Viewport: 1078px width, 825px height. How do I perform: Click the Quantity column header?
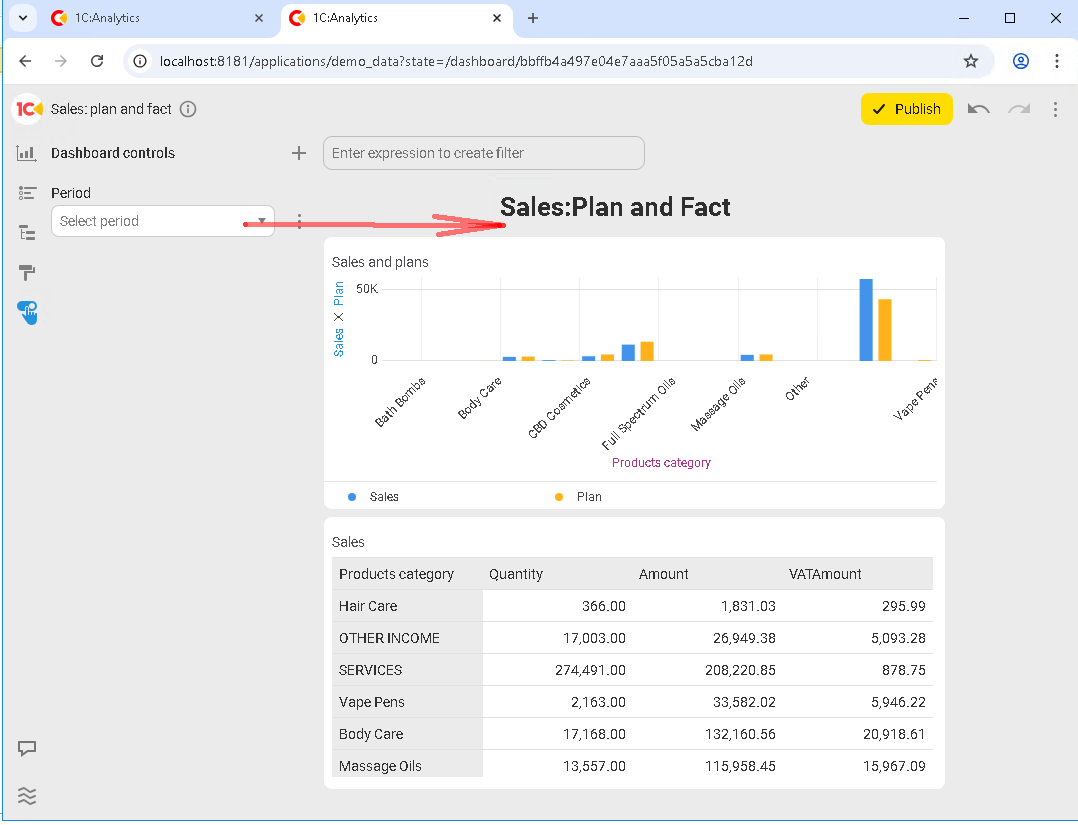pyautogui.click(x=516, y=574)
